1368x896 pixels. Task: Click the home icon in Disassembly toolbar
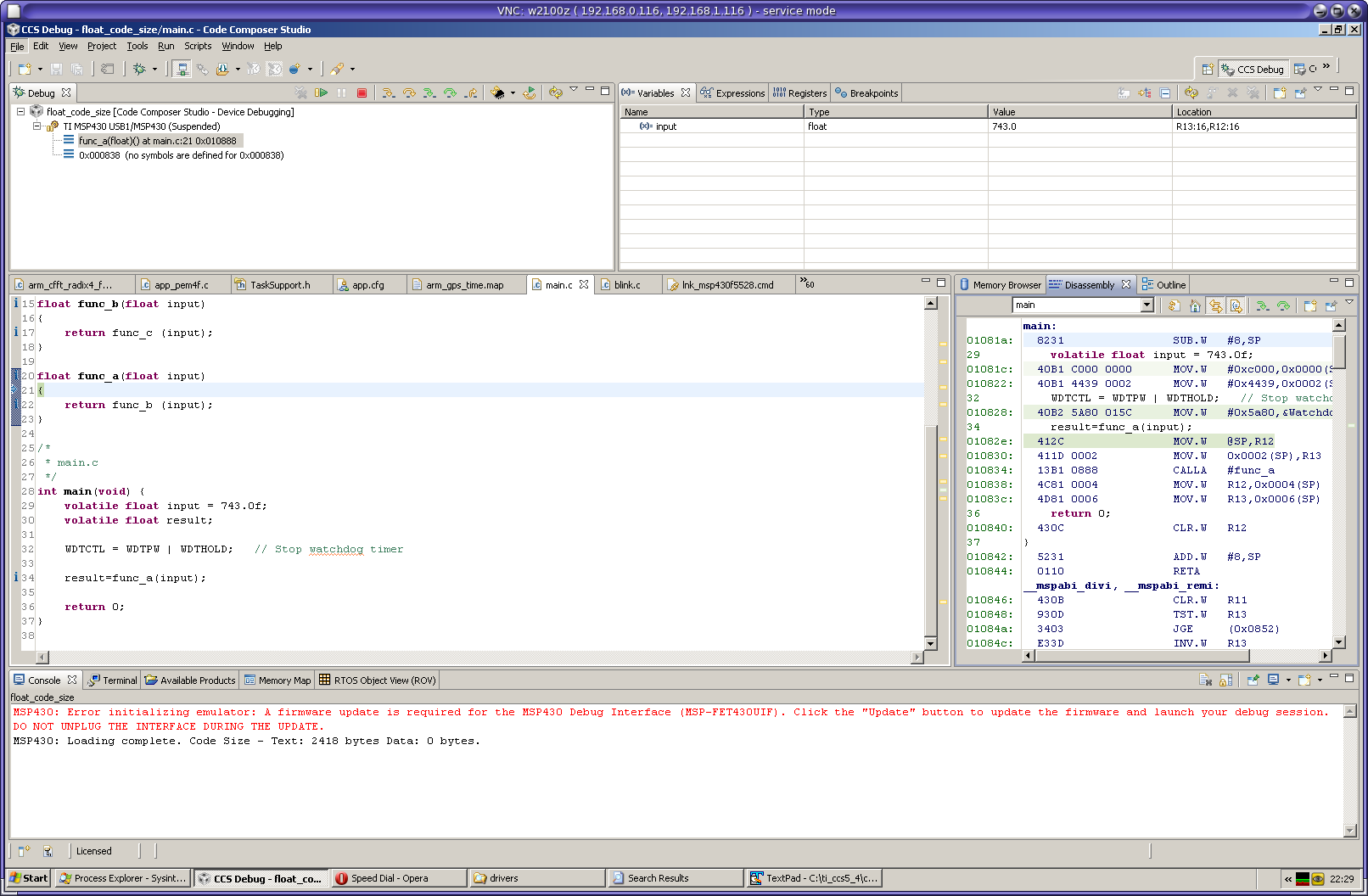[x=1195, y=305]
